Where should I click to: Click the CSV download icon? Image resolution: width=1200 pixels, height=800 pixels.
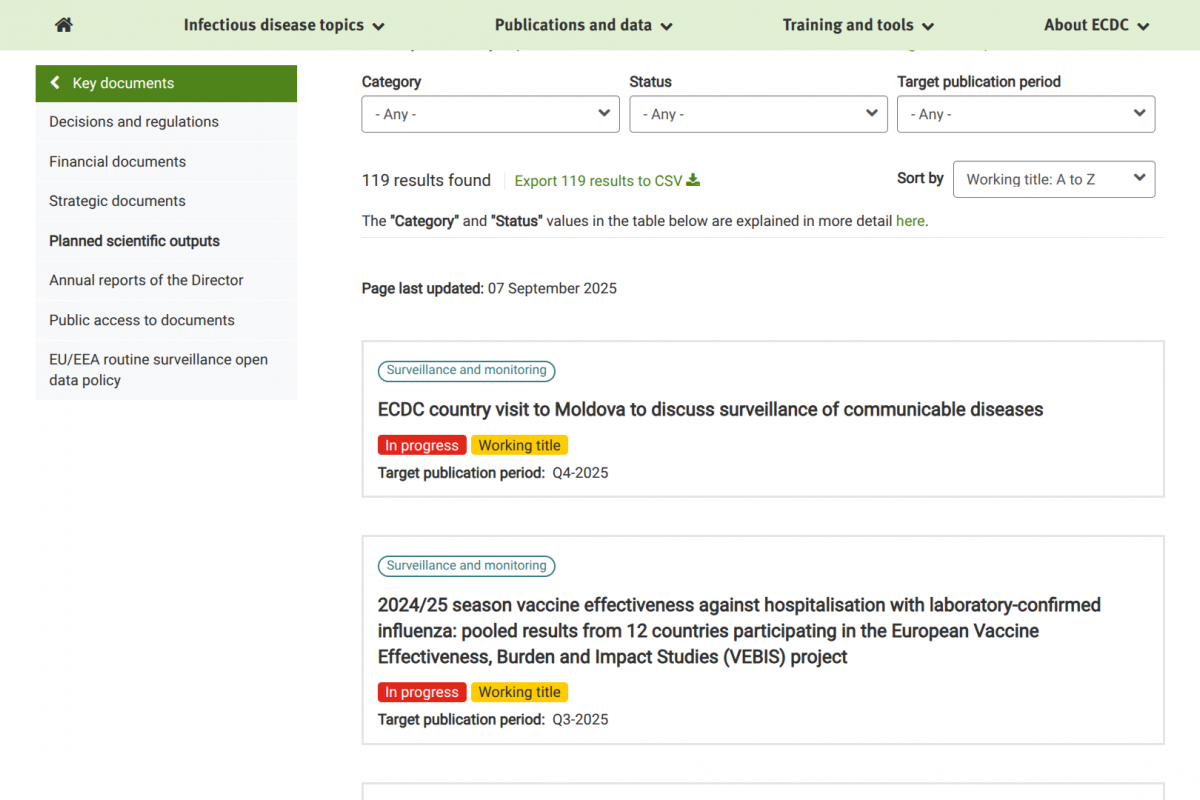click(693, 180)
